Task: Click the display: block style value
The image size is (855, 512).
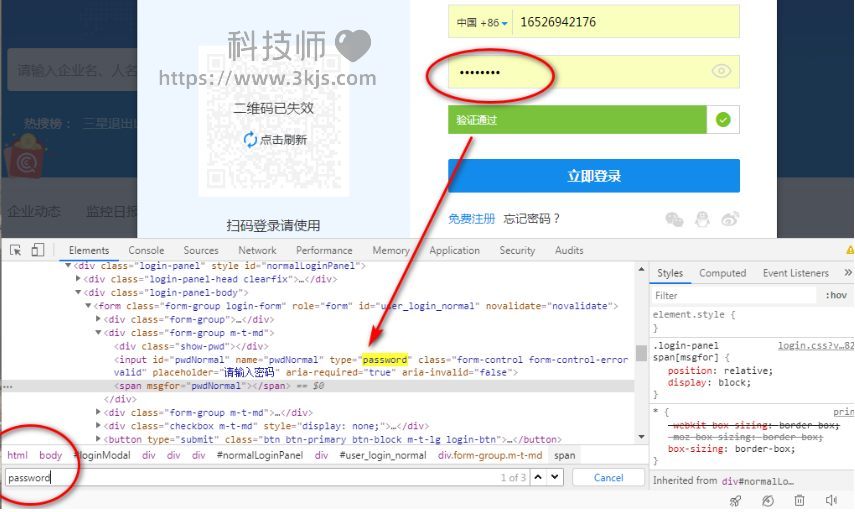Action: point(734,383)
